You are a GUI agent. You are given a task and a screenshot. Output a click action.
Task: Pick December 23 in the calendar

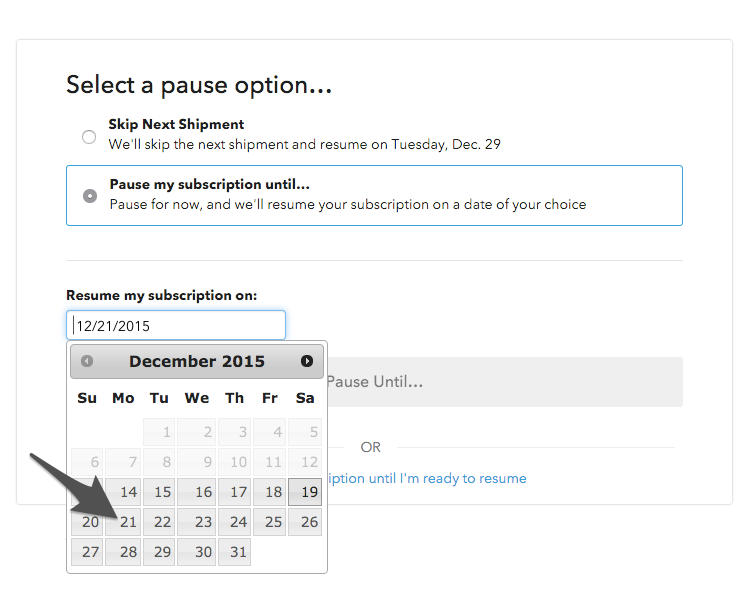197,522
